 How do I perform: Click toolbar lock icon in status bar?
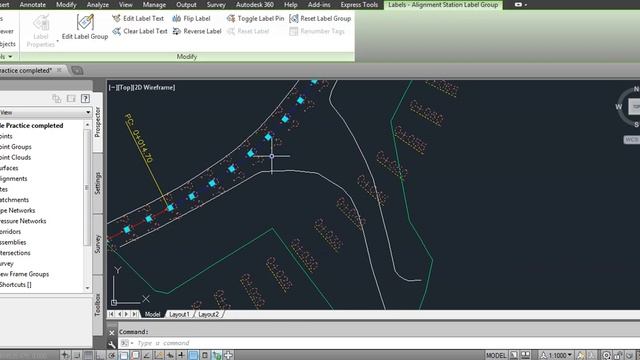(618, 355)
